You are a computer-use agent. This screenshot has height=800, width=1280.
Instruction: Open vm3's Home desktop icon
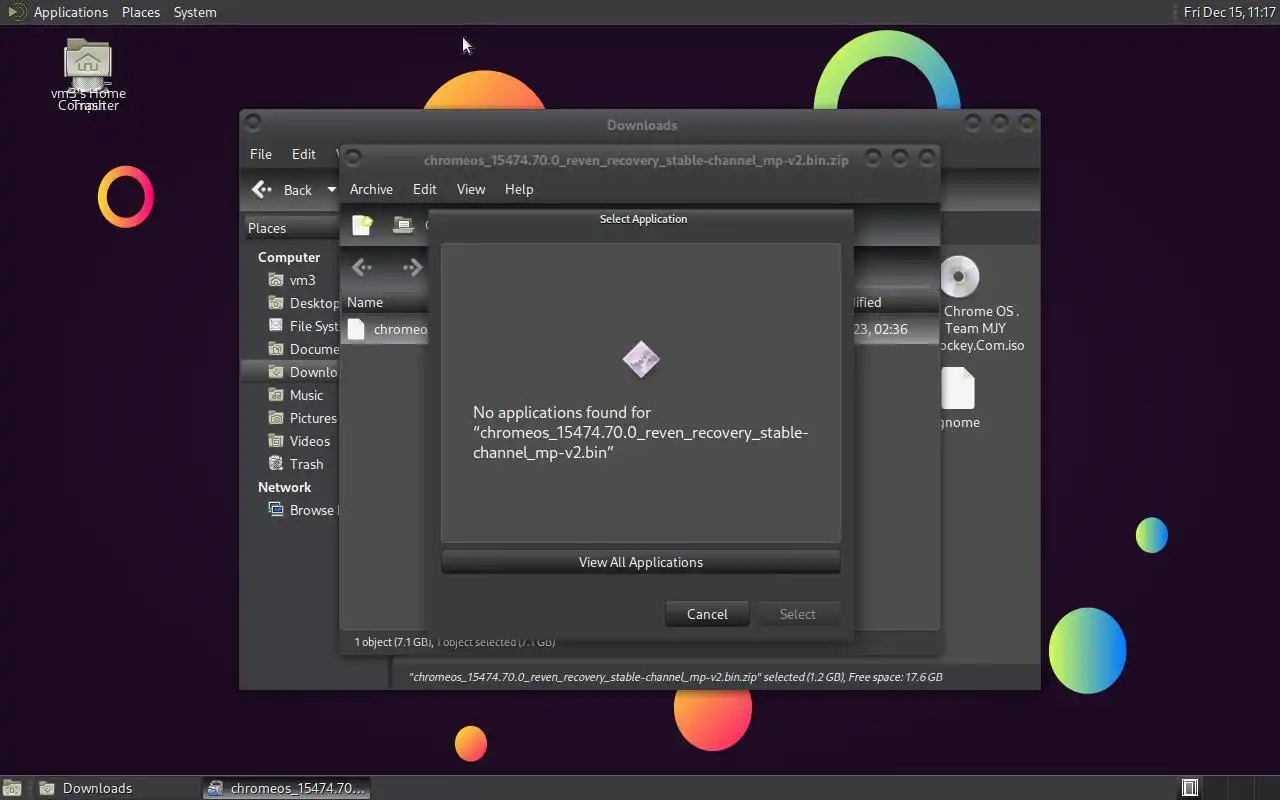88,62
